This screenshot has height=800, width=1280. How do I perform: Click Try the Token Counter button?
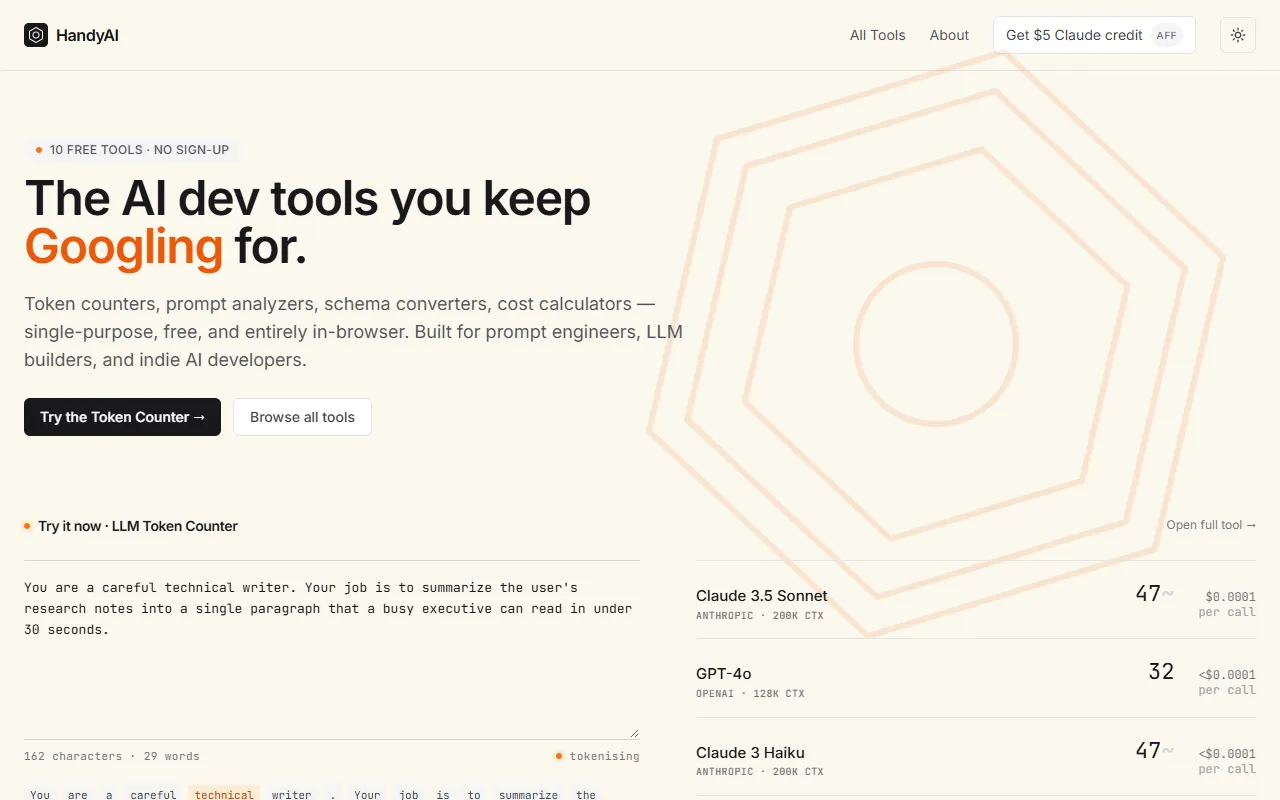pos(122,417)
